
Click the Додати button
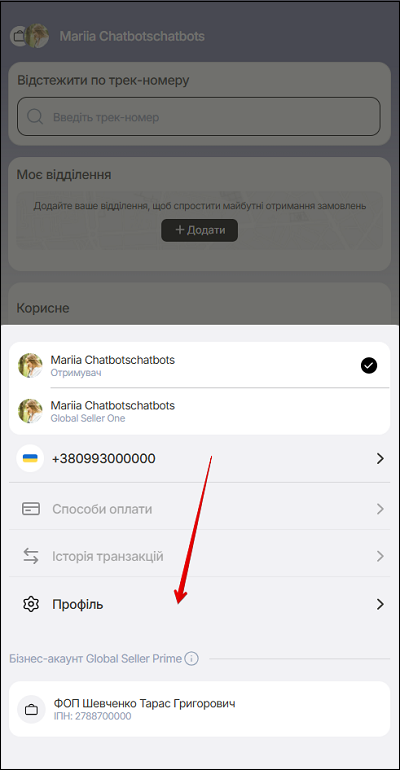pyautogui.click(x=200, y=230)
